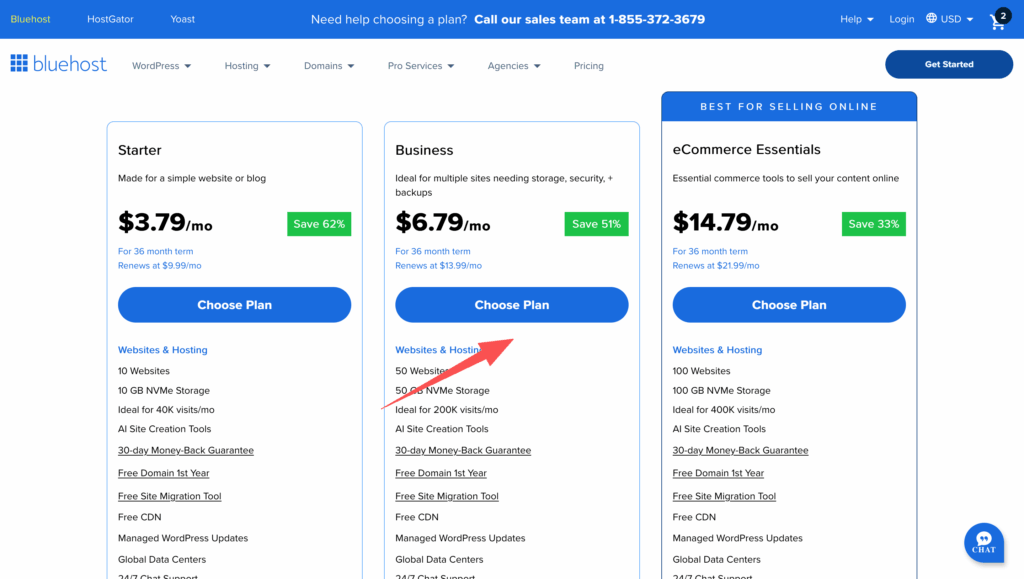Choose the Starter plan
Screen dimensions: 1024x579
point(234,305)
